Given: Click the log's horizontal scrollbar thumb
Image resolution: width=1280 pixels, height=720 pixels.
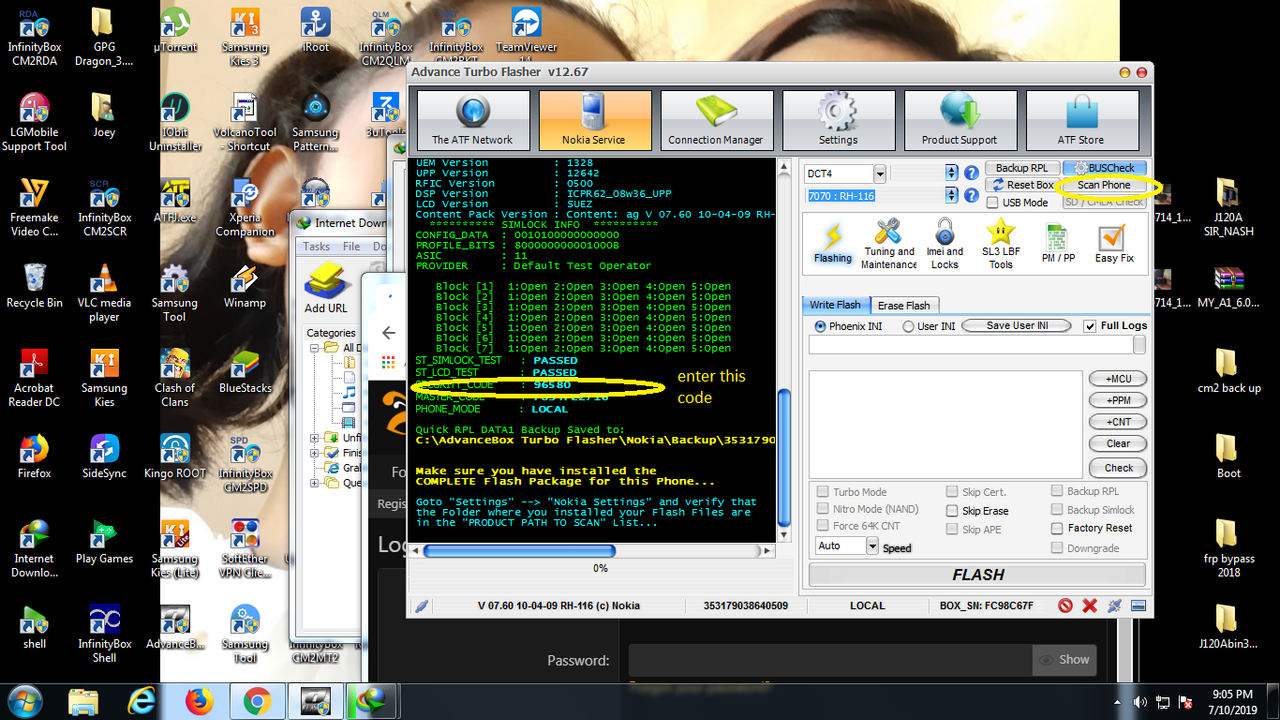Looking at the screenshot, I should point(519,550).
